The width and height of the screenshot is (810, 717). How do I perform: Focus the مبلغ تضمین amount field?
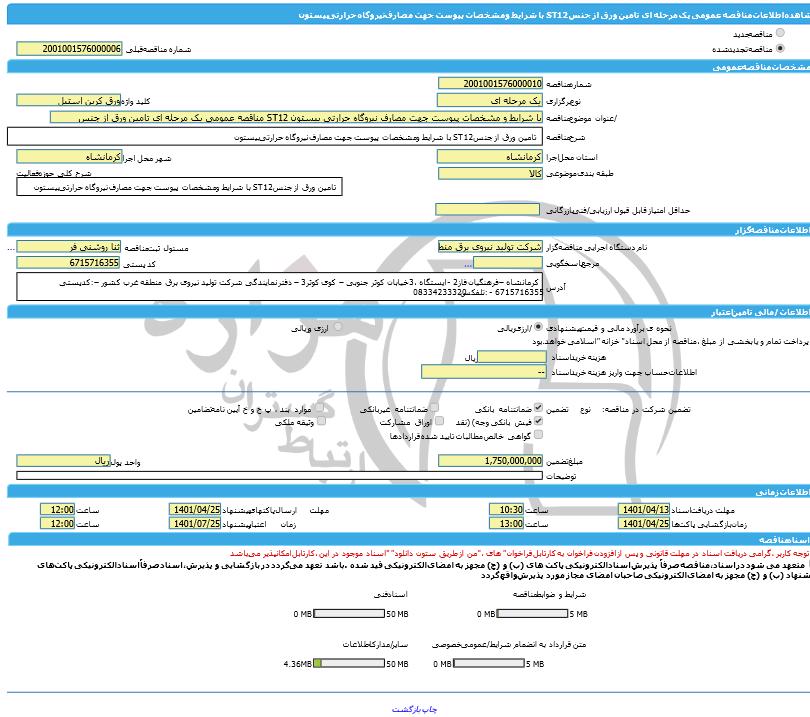(x=491, y=460)
